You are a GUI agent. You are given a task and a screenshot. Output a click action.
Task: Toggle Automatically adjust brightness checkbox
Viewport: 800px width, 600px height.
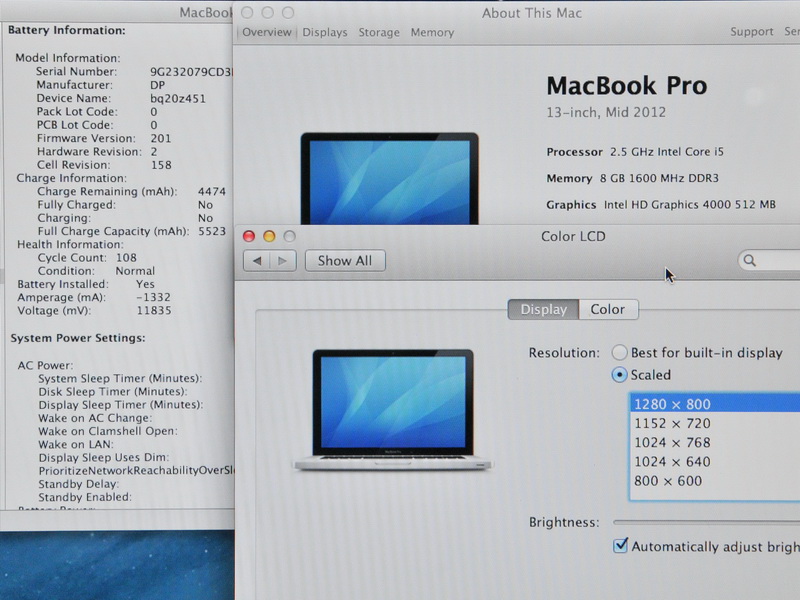pyautogui.click(x=620, y=545)
